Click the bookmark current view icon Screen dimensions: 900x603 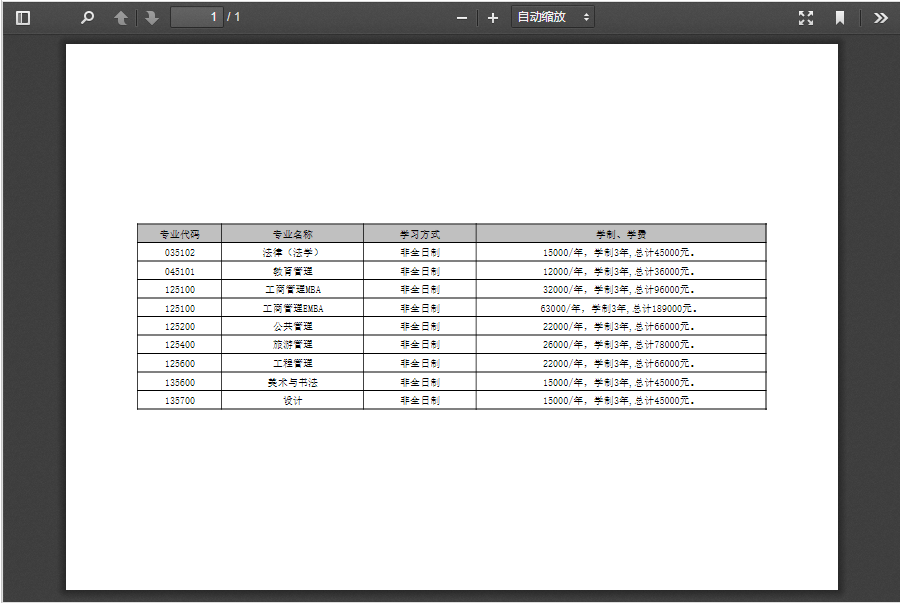(840, 18)
